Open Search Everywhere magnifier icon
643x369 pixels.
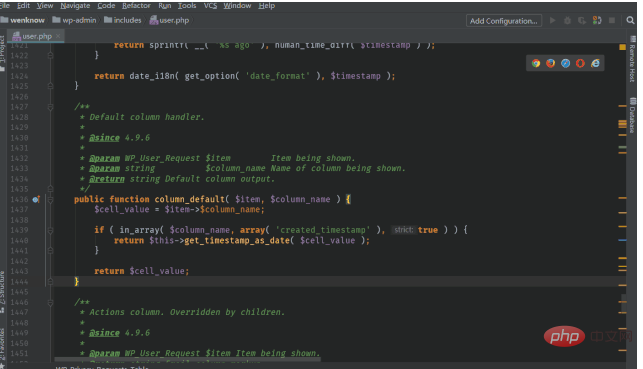[x=630, y=20]
